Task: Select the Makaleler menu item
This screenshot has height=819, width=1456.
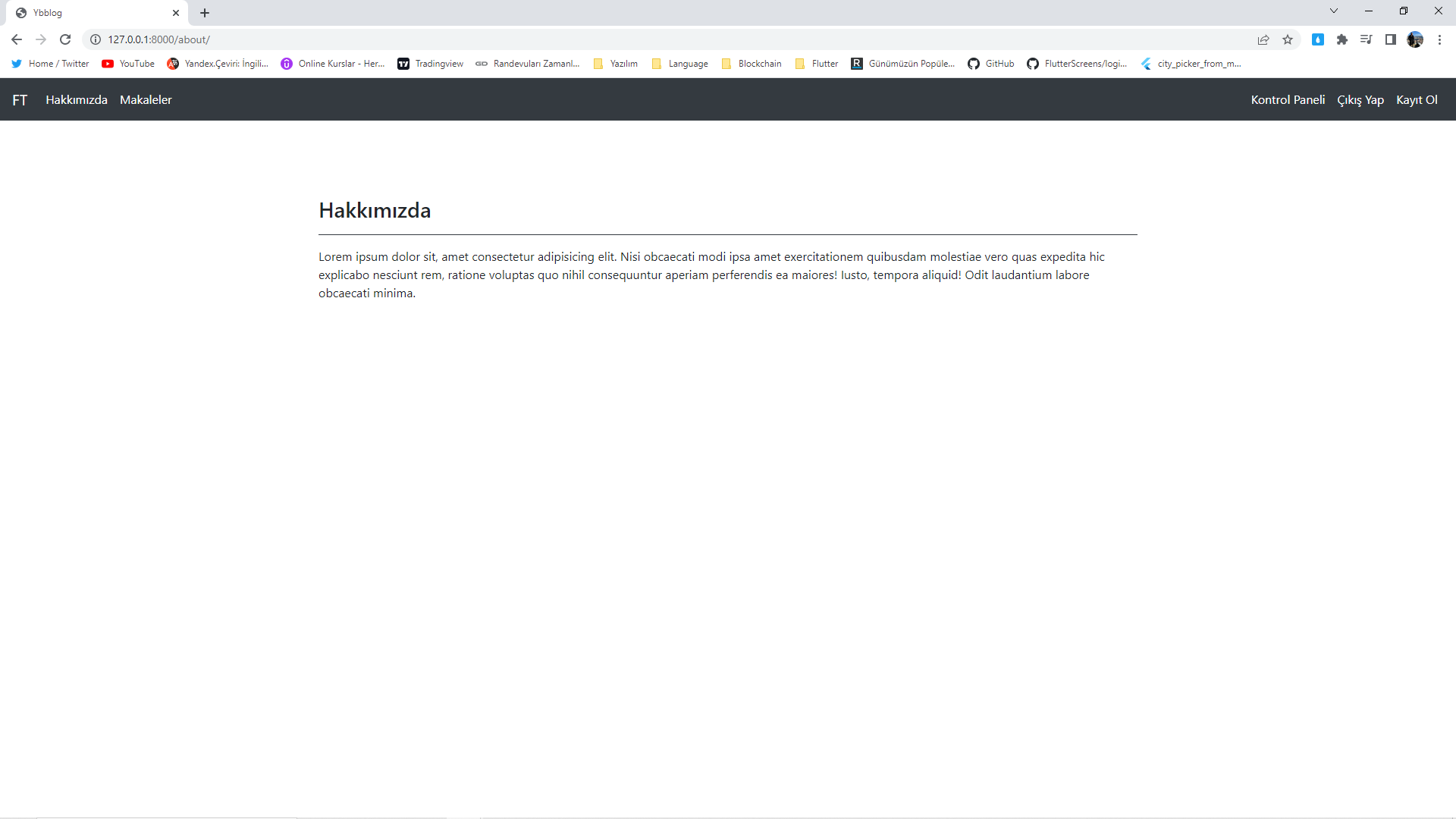Action: pyautogui.click(x=146, y=99)
